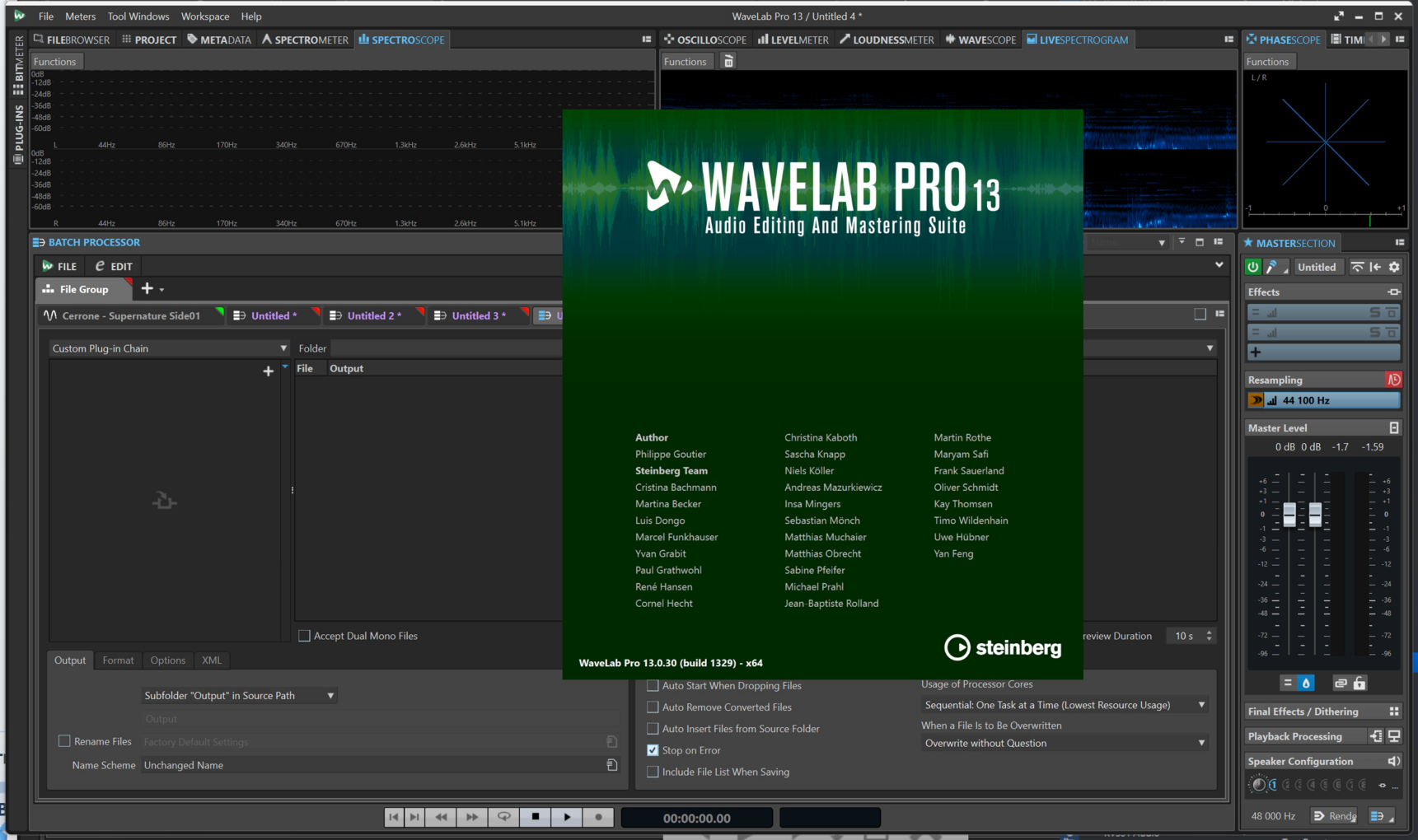The image size is (1418, 840).
Task: Enable the Rename Files checkbox
Action: (x=64, y=741)
